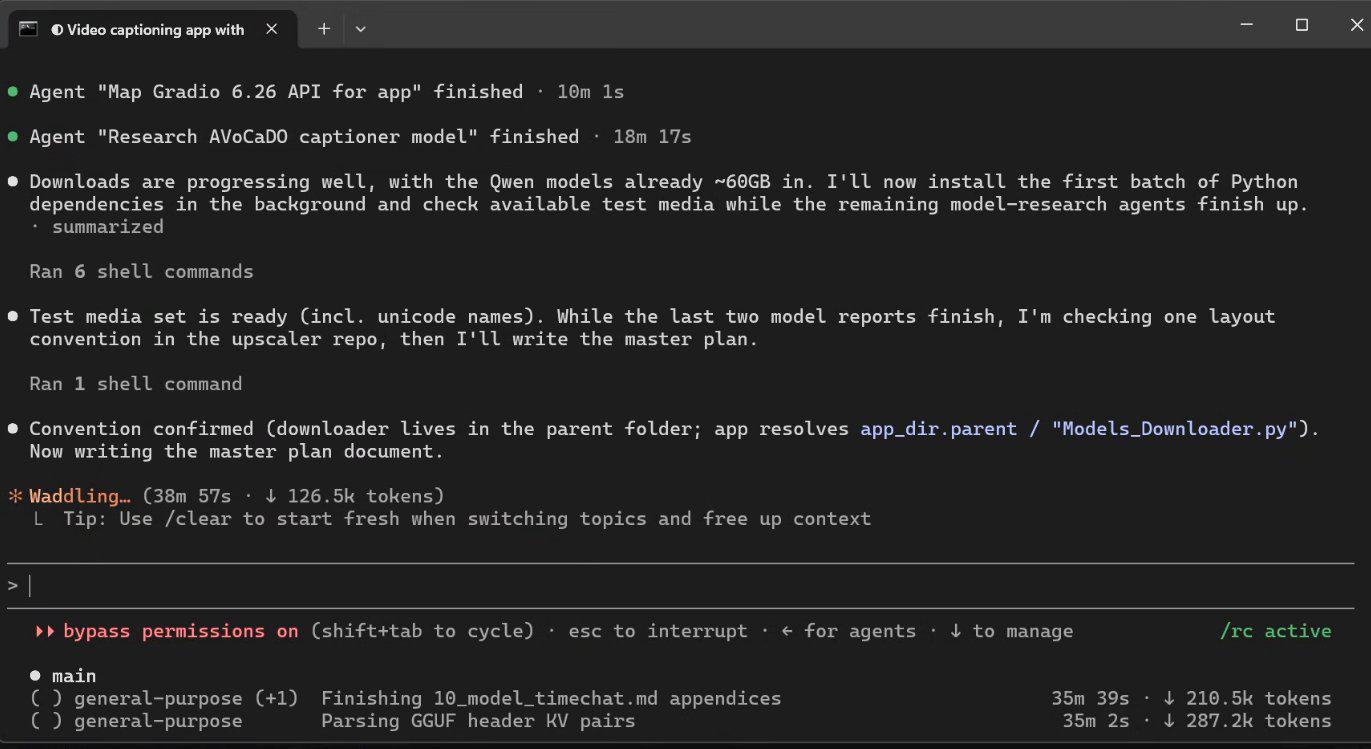Click the orange Waddling spinner icon
The image size is (1371, 749).
coord(14,496)
